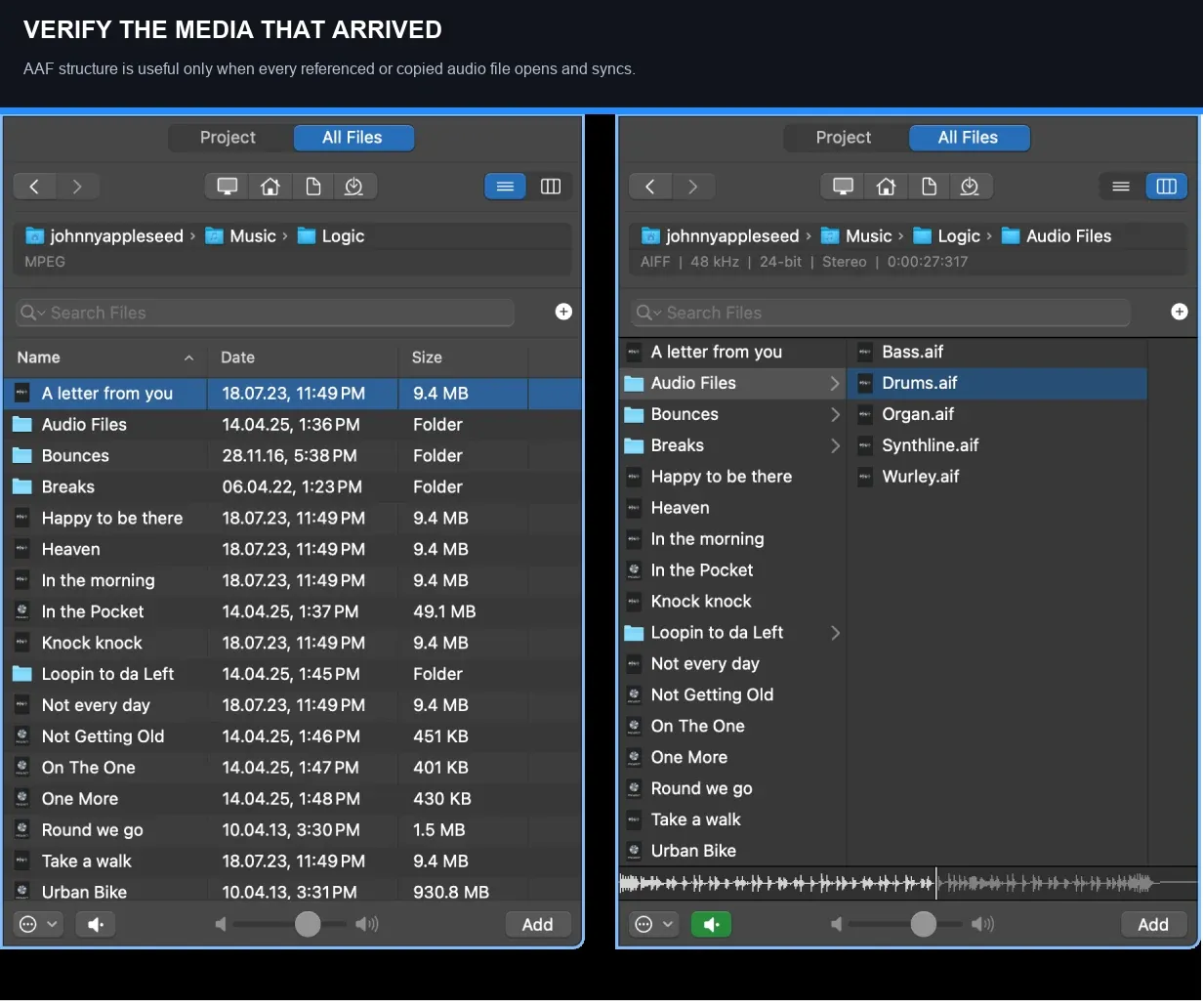Go back in left browser panel
Image resolution: width=1203 pixels, height=1008 pixels.
tap(35, 187)
